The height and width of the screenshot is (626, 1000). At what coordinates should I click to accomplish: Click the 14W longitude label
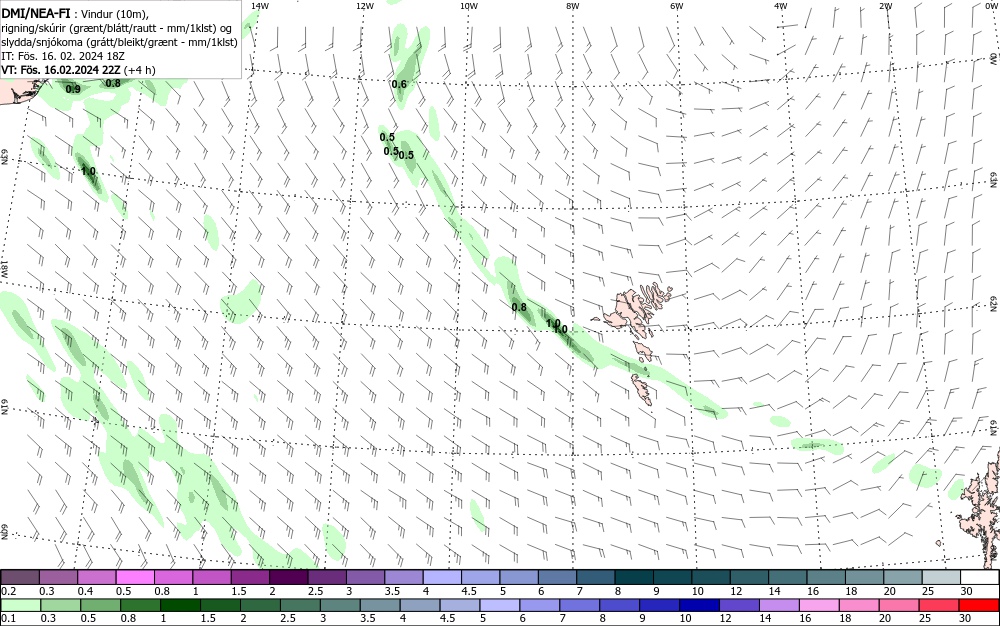pyautogui.click(x=260, y=6)
